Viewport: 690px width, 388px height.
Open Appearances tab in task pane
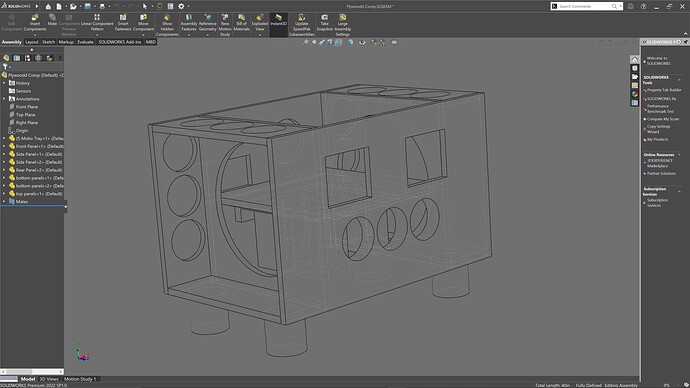tap(635, 94)
